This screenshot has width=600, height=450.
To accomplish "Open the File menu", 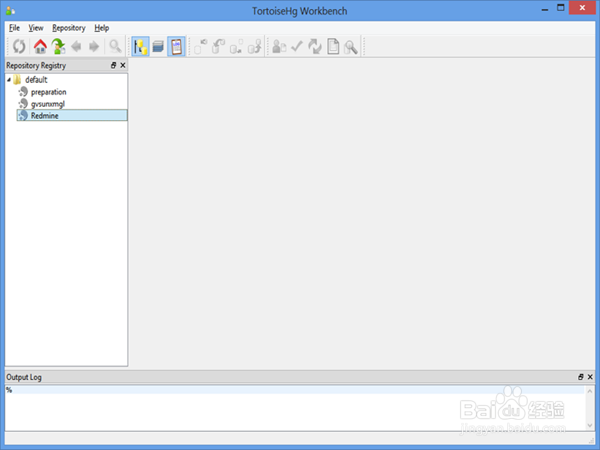I will 15,28.
